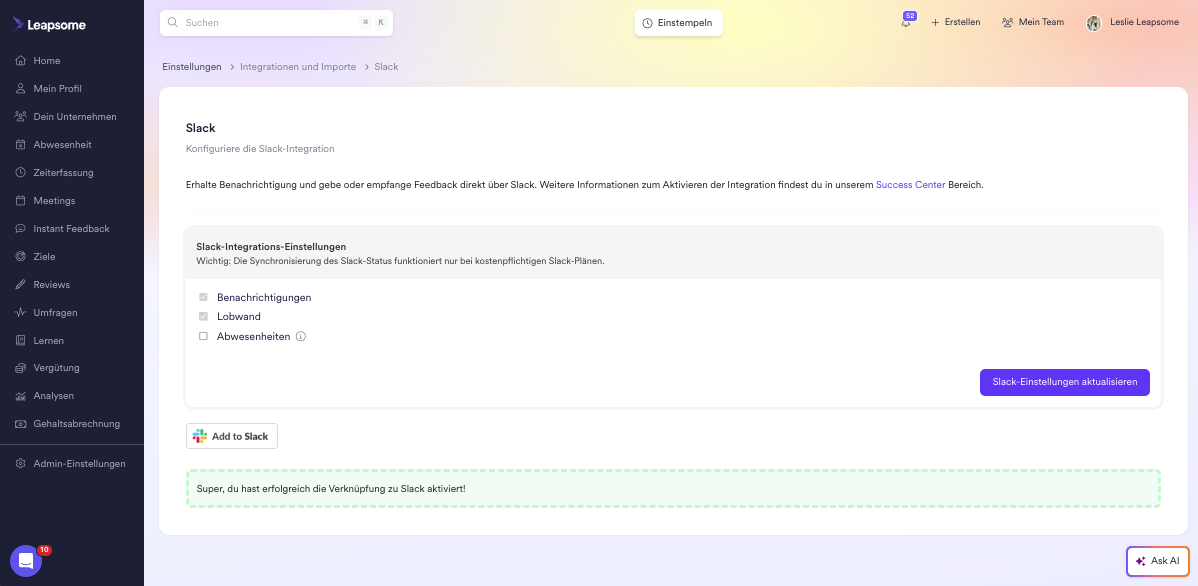Open the Success Center link
Image resolution: width=1198 pixels, height=586 pixels.
click(910, 185)
